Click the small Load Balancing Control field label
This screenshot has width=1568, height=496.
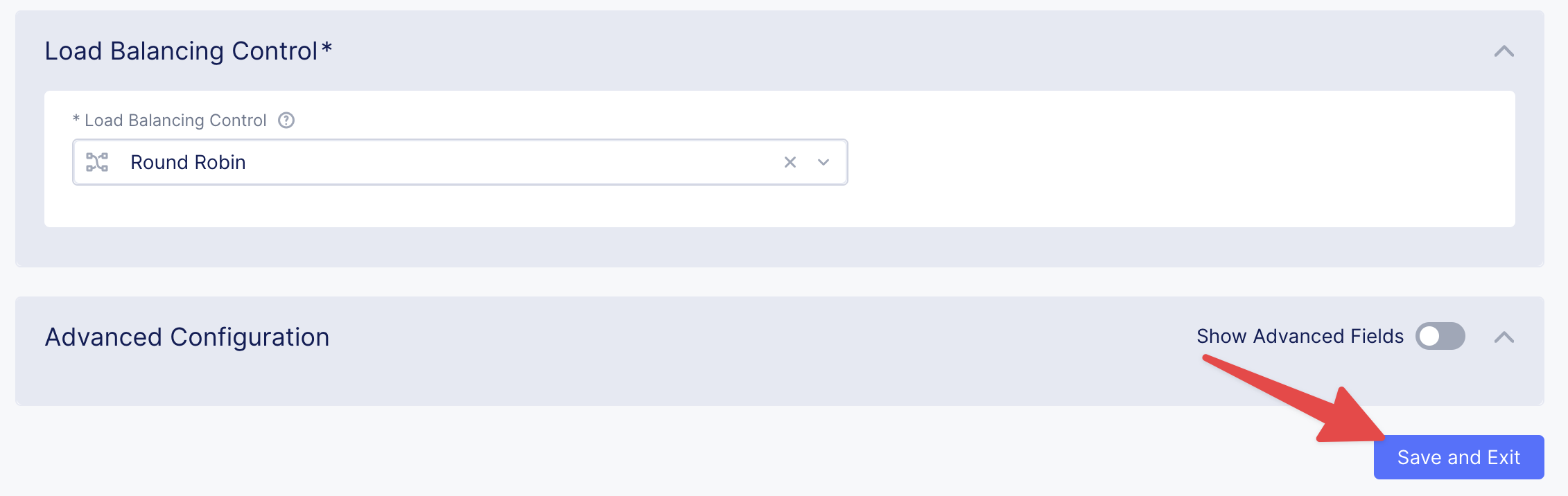175,121
